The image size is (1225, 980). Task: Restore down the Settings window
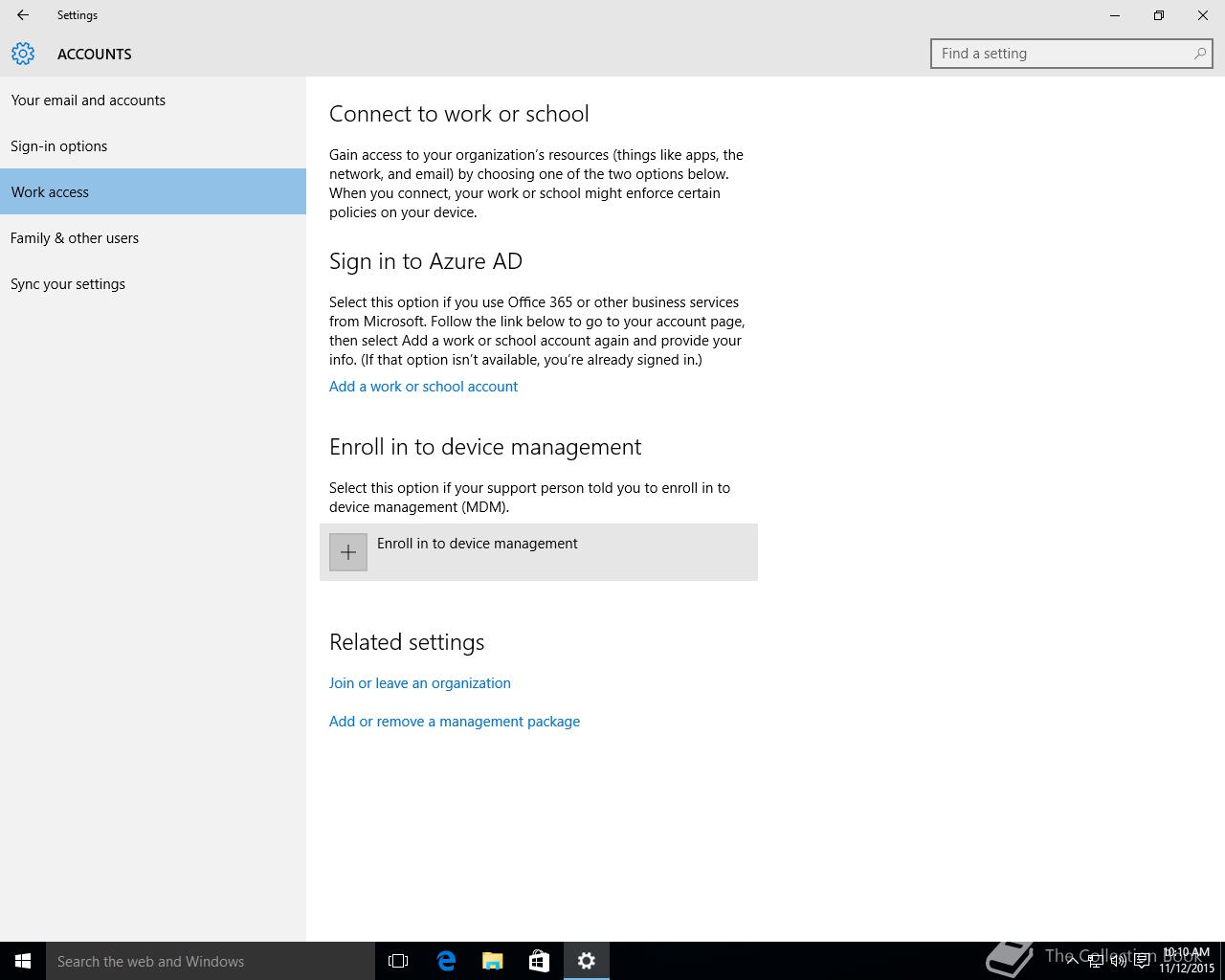1159,15
